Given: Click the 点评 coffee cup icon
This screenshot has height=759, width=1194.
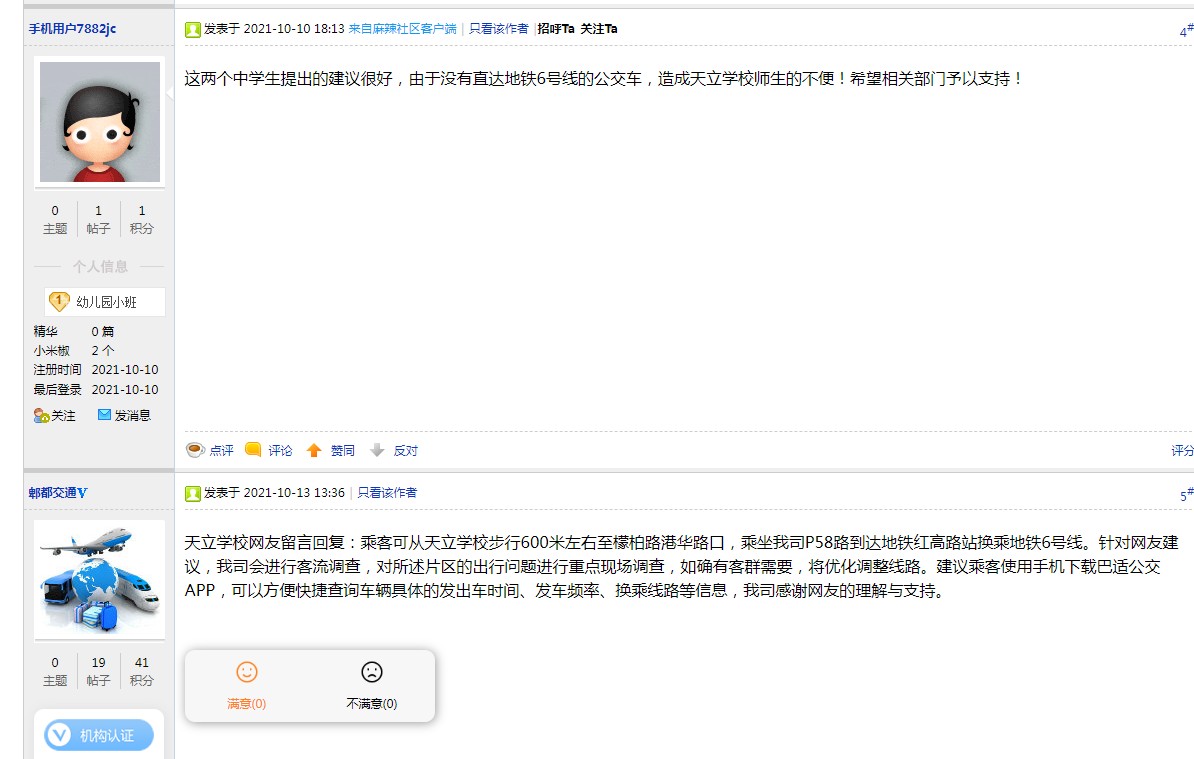Looking at the screenshot, I should point(195,450).
